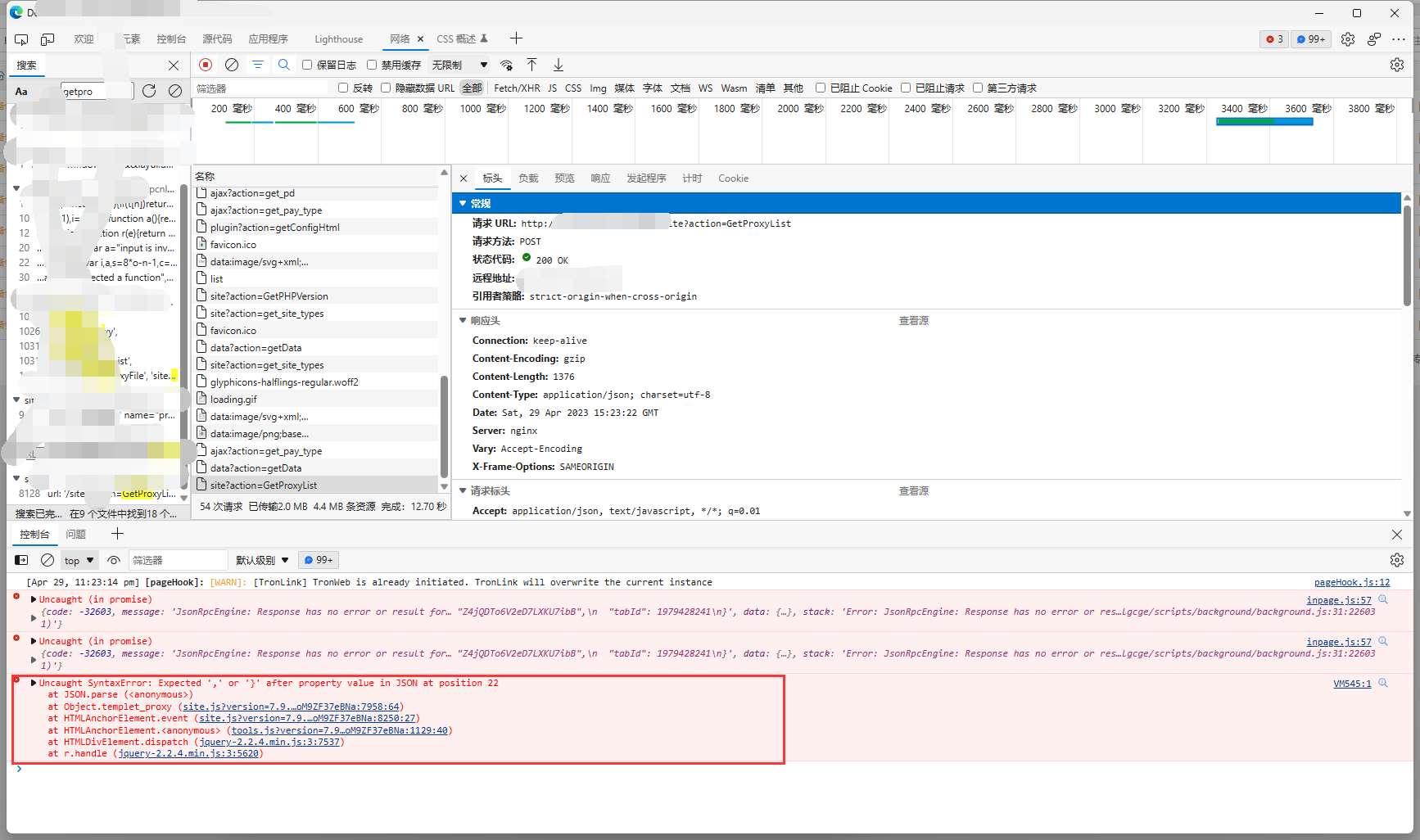Expand the second Uncaught in promise error
This screenshot has height=840, width=1420.
coord(34,641)
